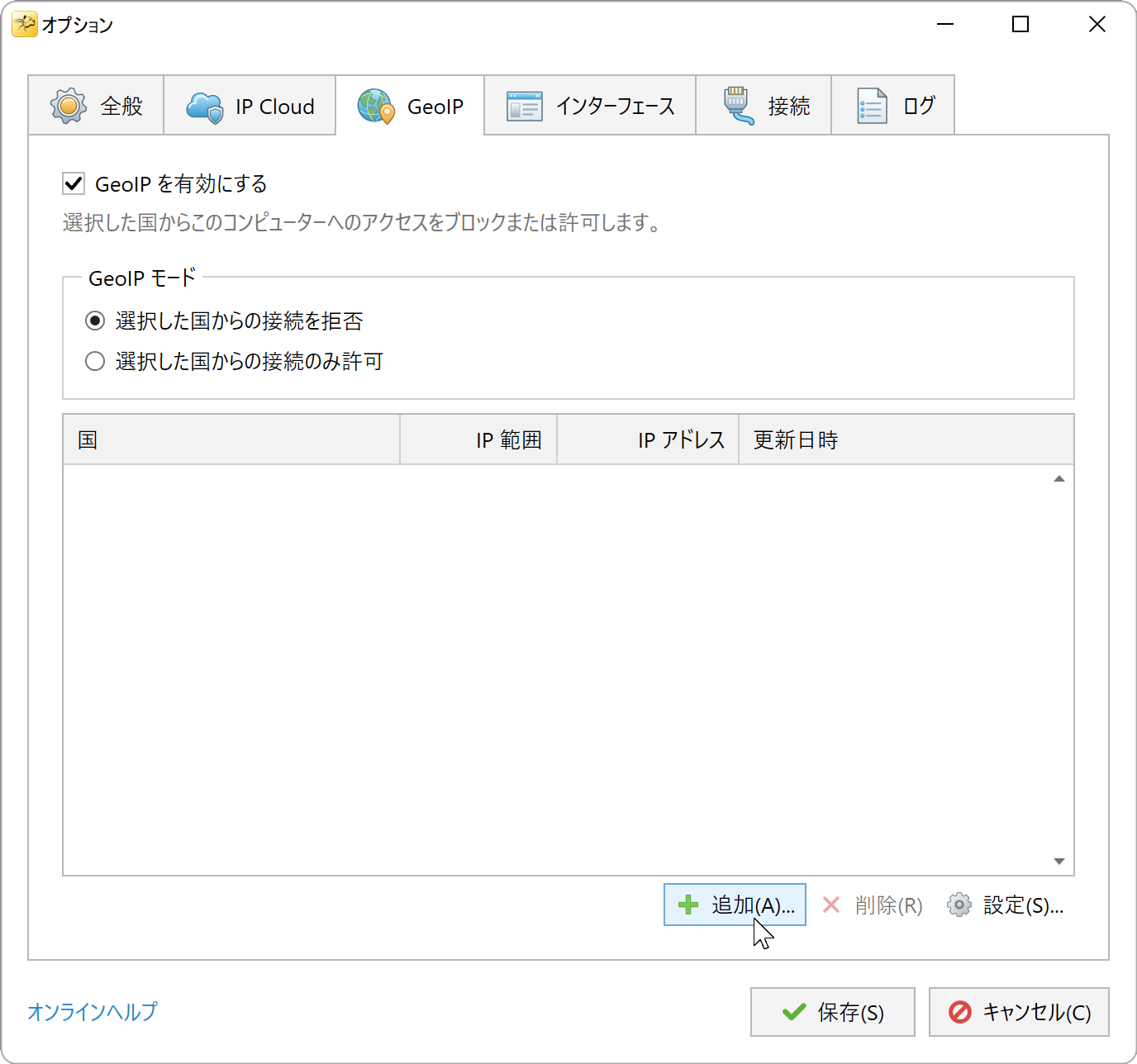Click the red X delete icon
This screenshot has width=1137, height=1064.
click(831, 905)
